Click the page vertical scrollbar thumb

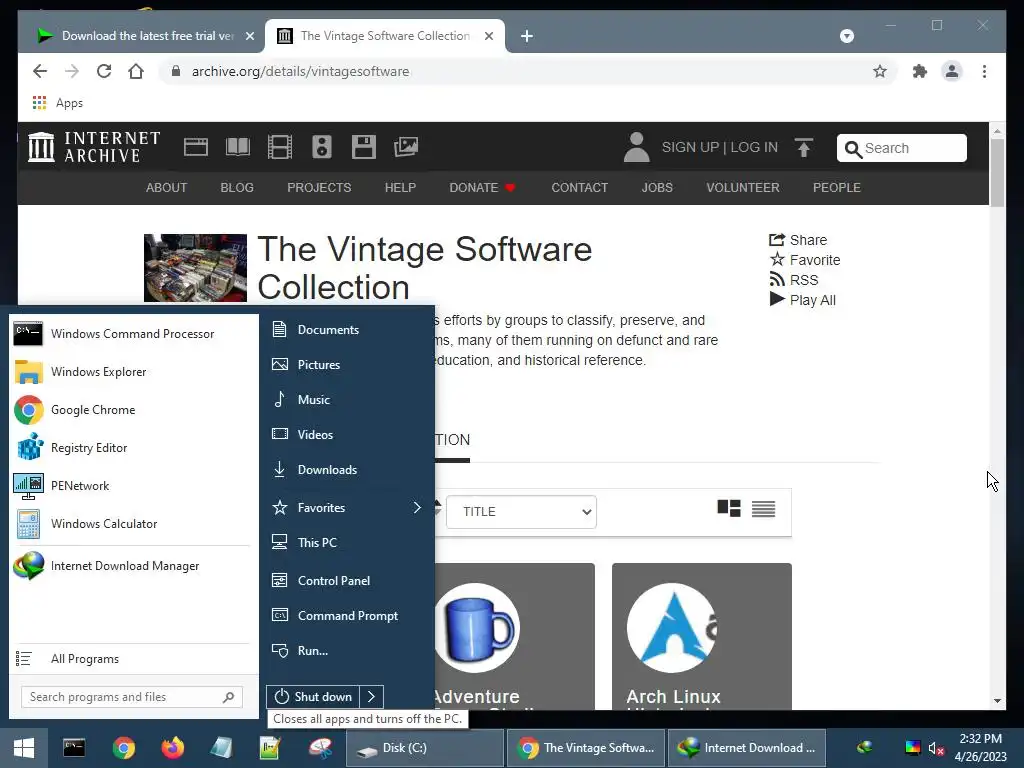click(x=997, y=174)
